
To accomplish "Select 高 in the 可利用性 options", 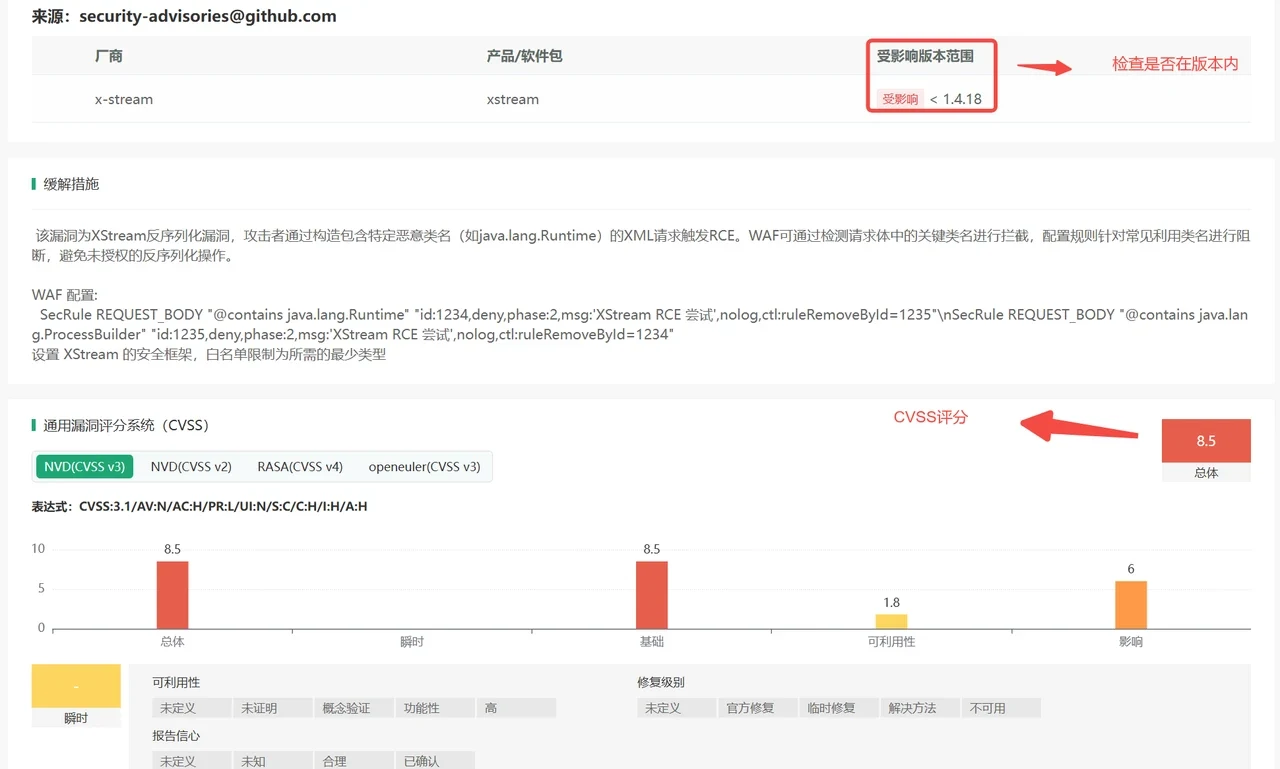I will (x=516, y=708).
